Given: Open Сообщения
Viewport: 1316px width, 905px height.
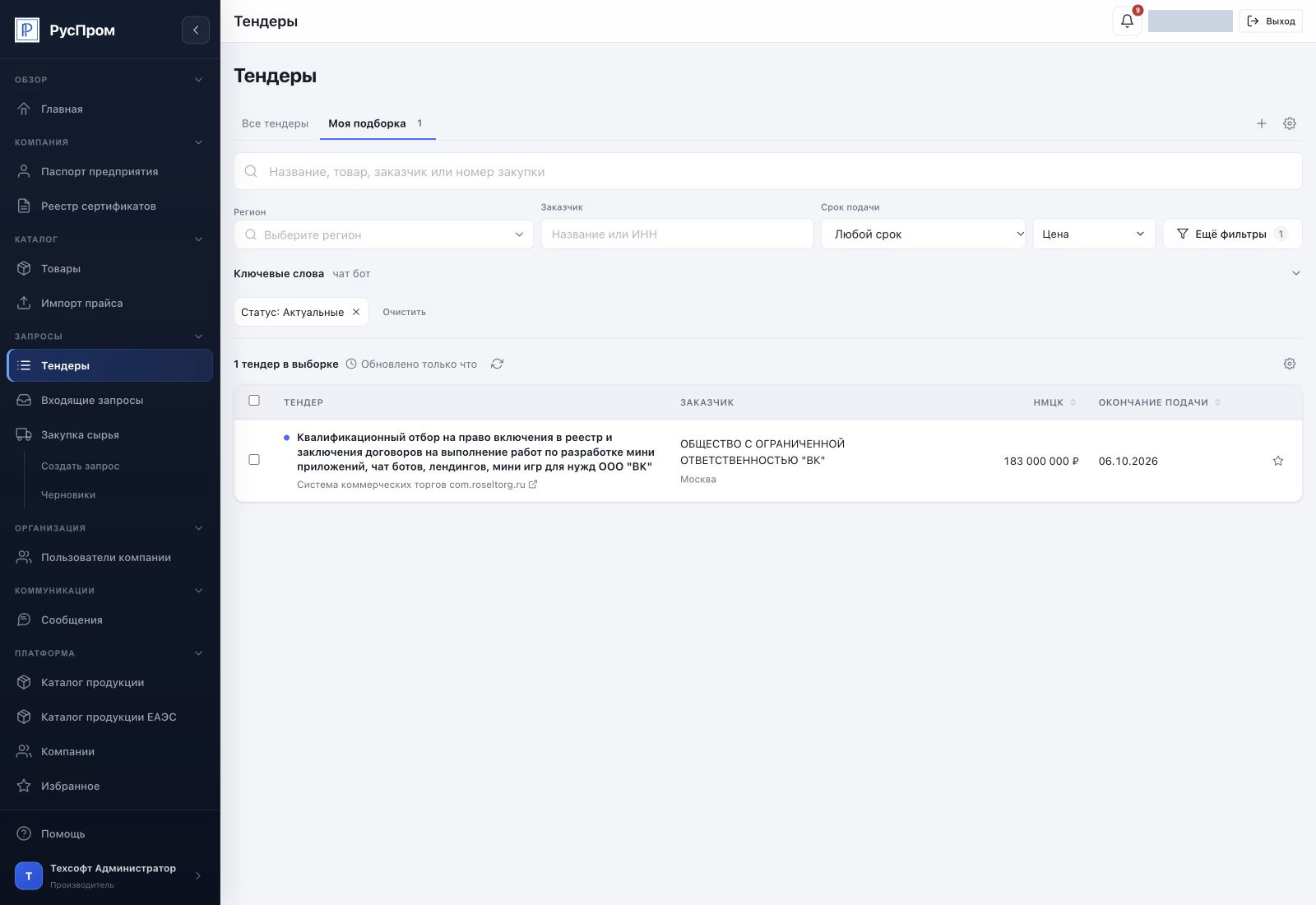Looking at the screenshot, I should [110, 620].
